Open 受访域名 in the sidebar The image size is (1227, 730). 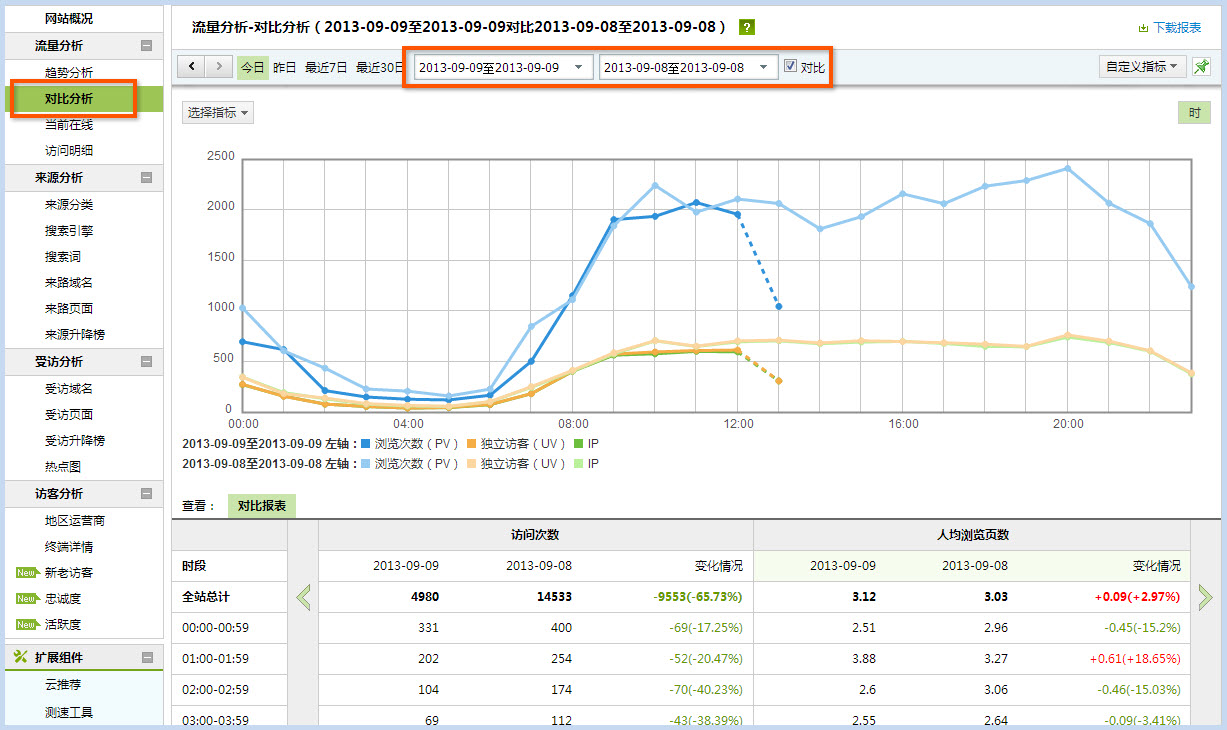click(69, 388)
